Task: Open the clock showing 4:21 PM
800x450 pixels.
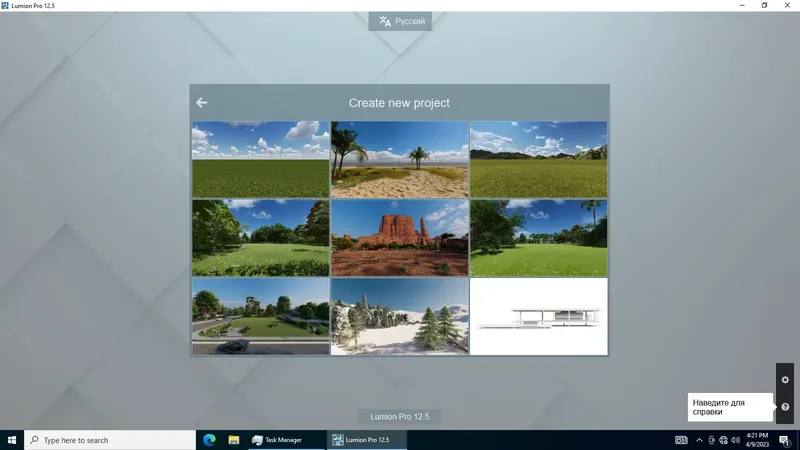Action: [x=757, y=440]
